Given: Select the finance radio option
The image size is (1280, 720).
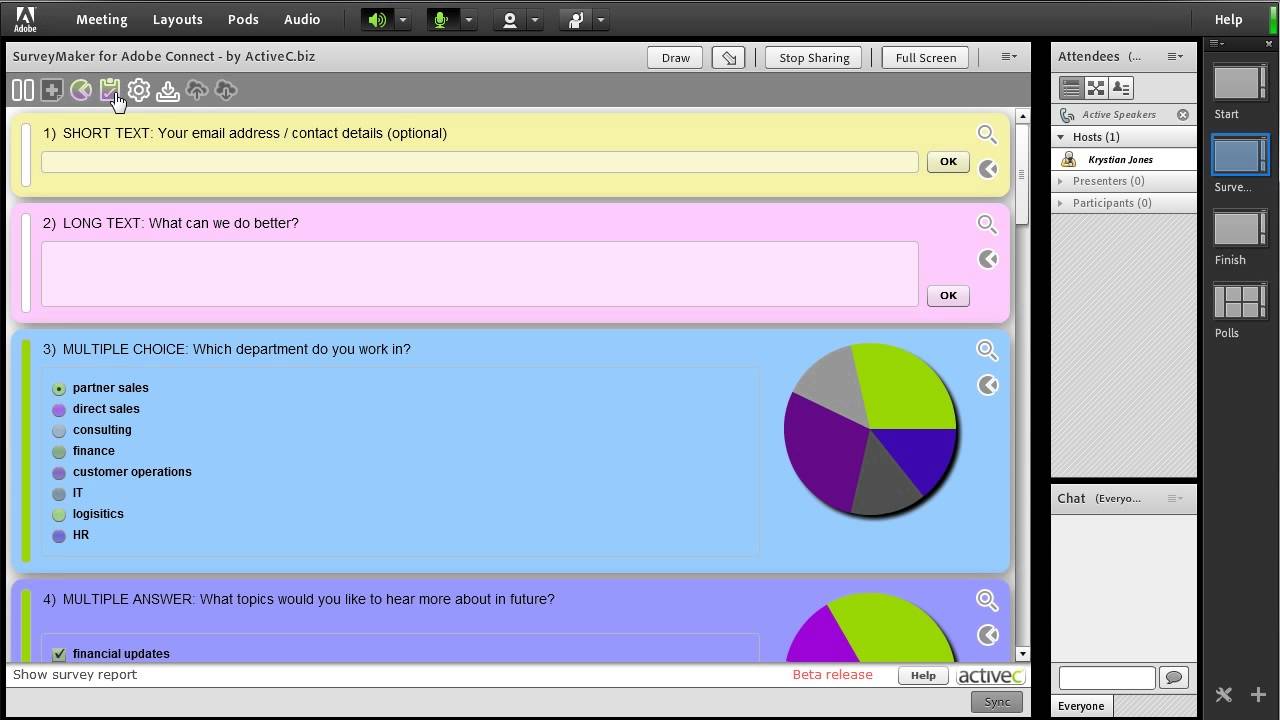Looking at the screenshot, I should (59, 451).
